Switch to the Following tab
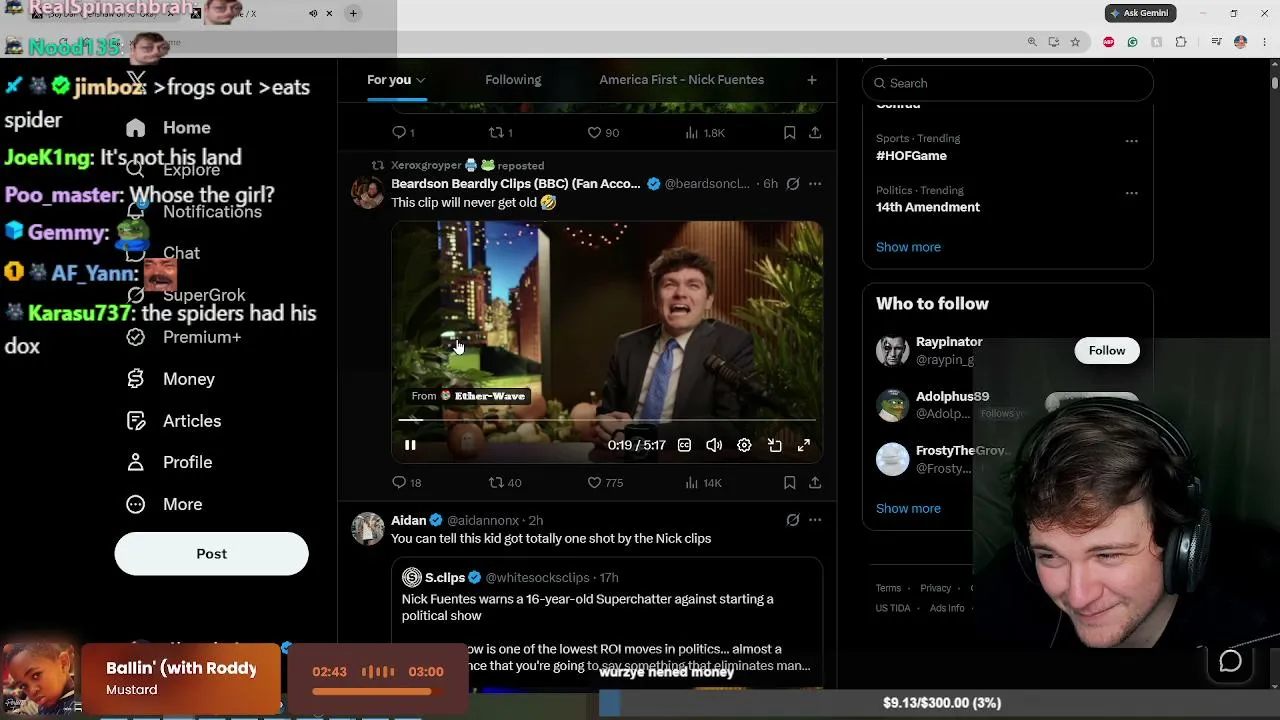1280x720 pixels. point(513,80)
